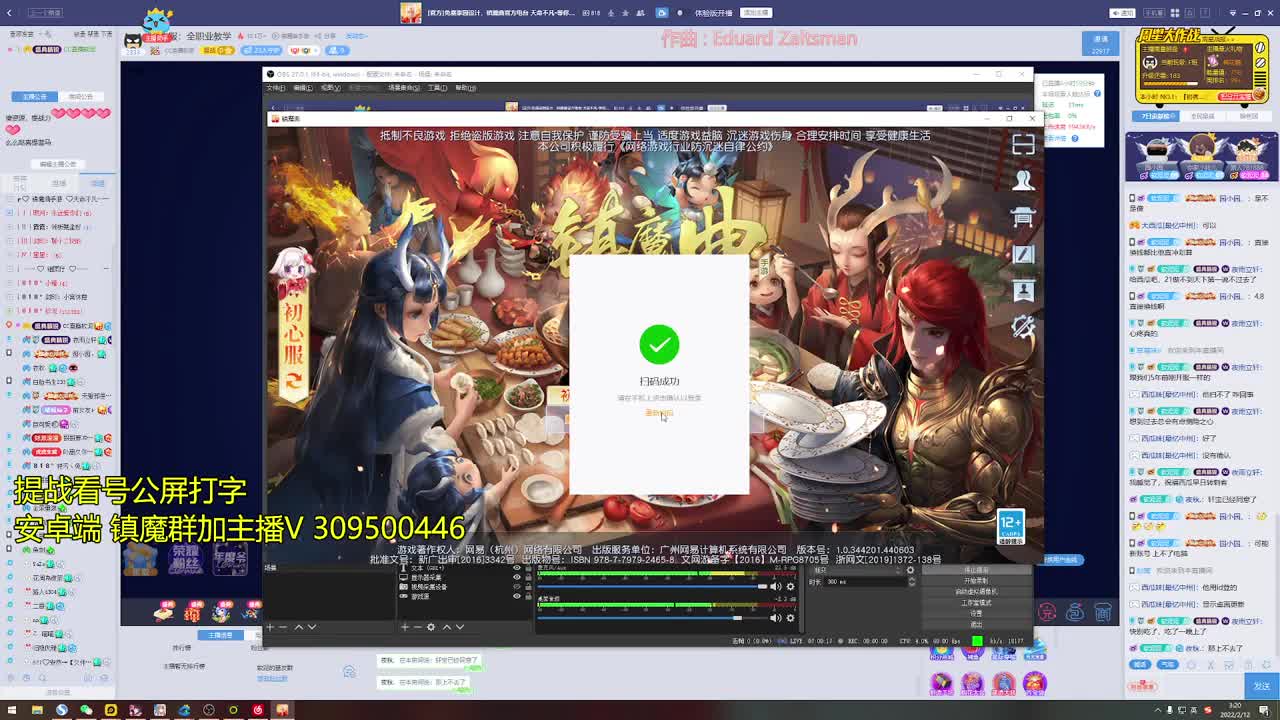Switch to 游戏公告 tab
Image resolution: width=1280 pixels, height=720 pixels.
click(x=80, y=97)
